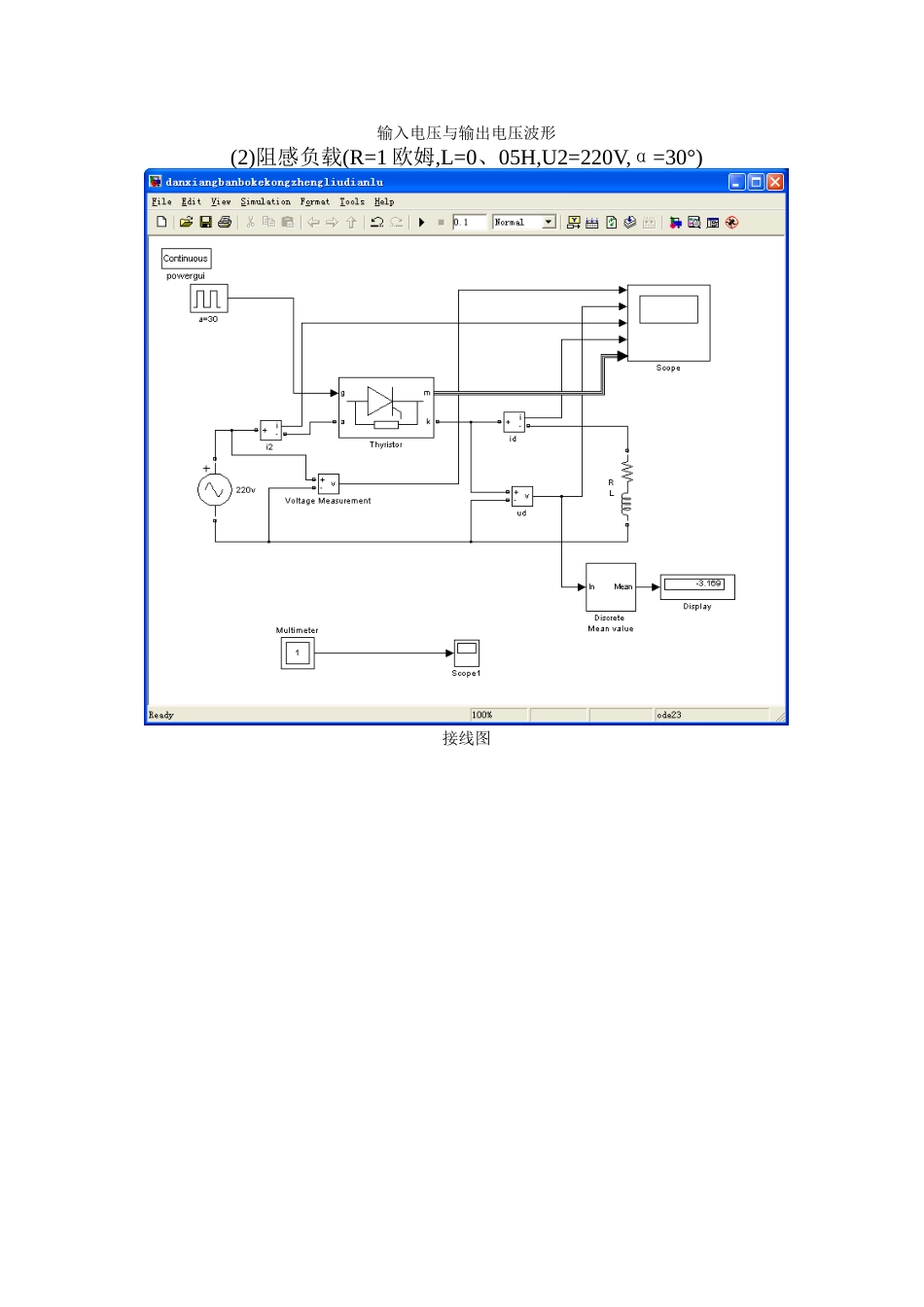Select the 220v AC voltage source
This screenshot has height=1307, width=924.
[x=214, y=490]
